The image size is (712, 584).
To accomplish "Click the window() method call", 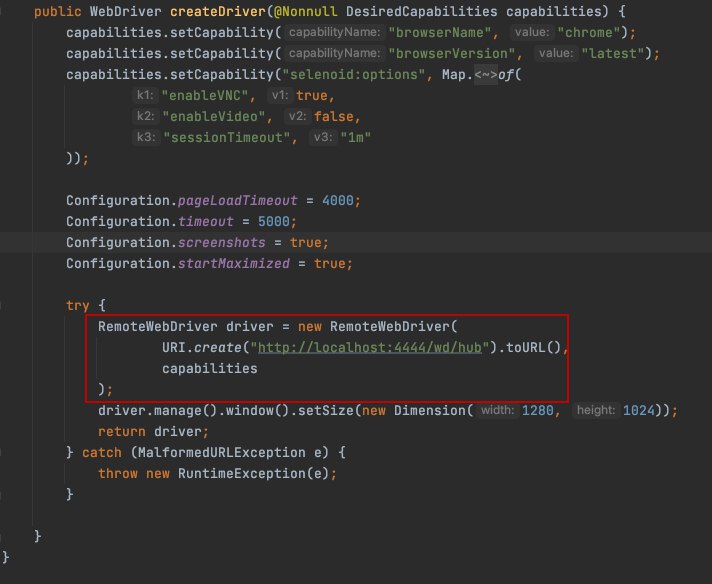I will click(x=257, y=411).
